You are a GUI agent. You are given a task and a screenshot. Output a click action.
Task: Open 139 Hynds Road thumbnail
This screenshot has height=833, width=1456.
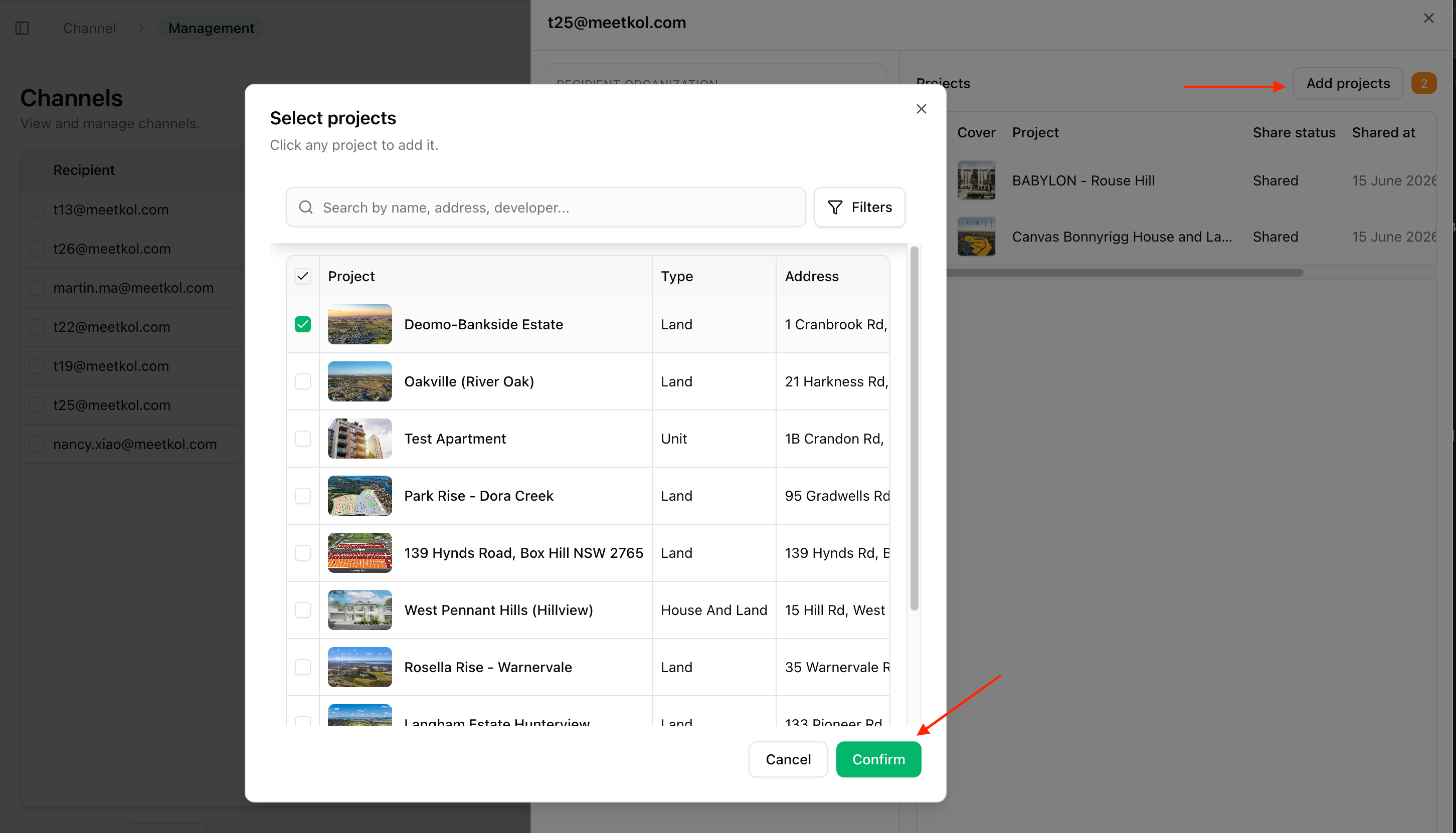[x=360, y=553]
